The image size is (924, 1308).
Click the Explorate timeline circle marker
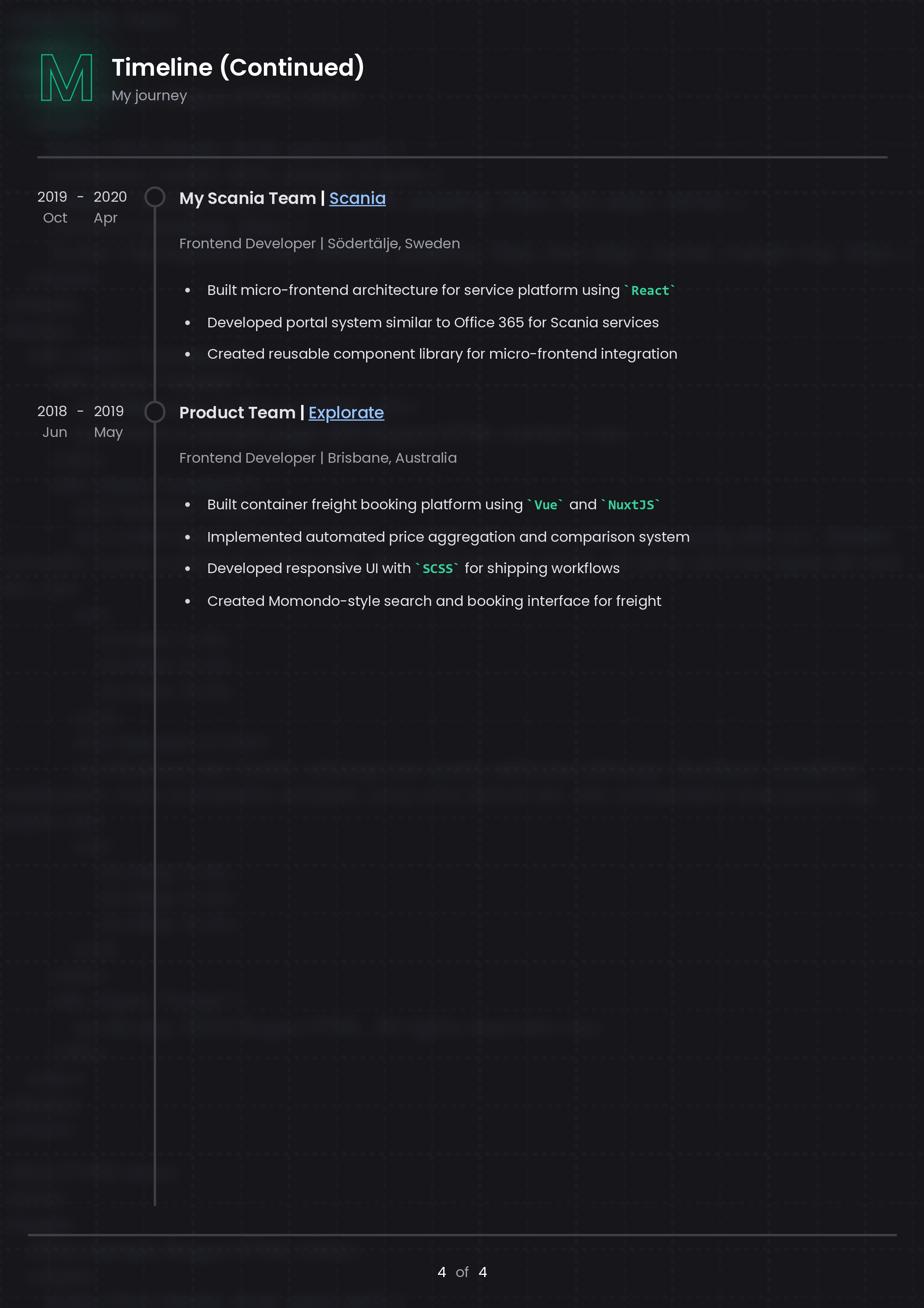tap(154, 412)
